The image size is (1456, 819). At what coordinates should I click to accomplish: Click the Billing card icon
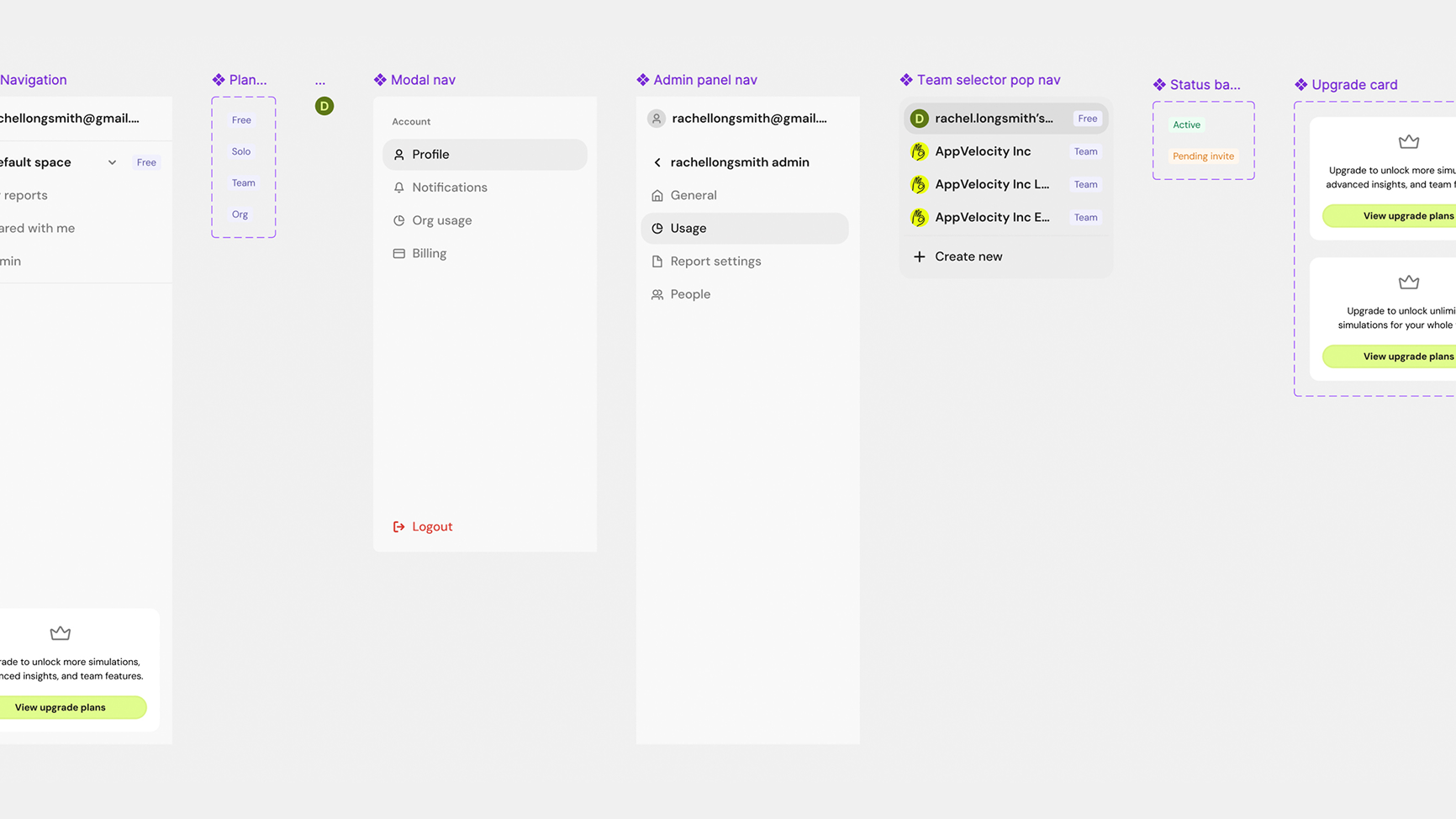click(x=399, y=253)
